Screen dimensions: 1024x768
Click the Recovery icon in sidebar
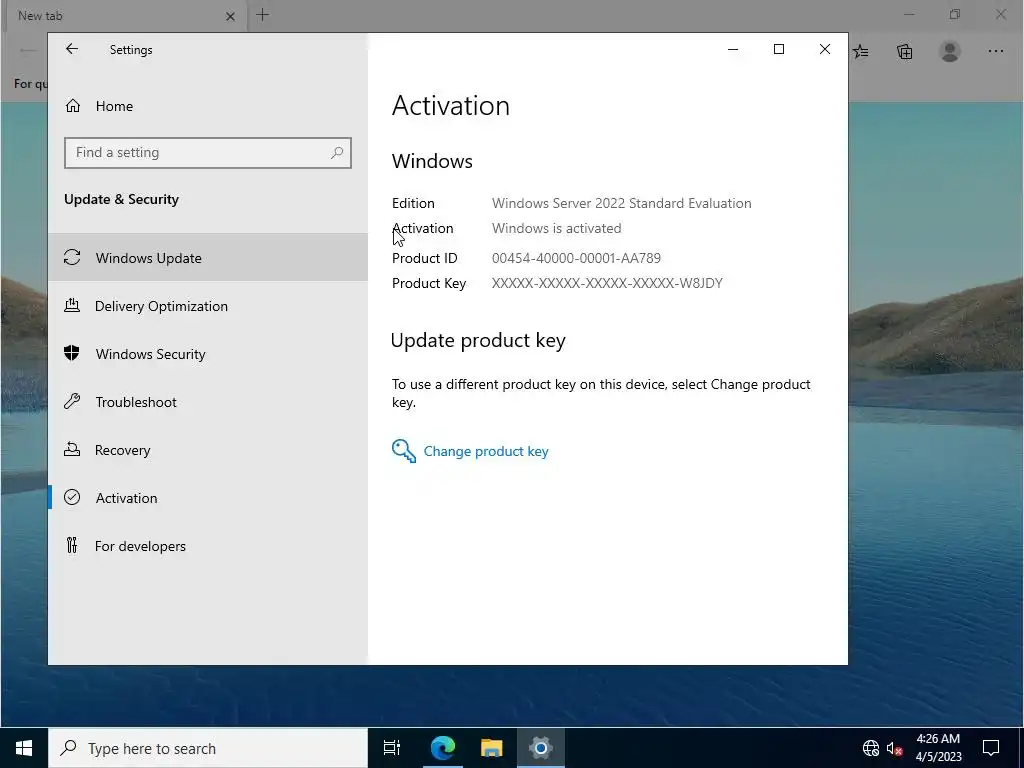pyautogui.click(x=72, y=449)
